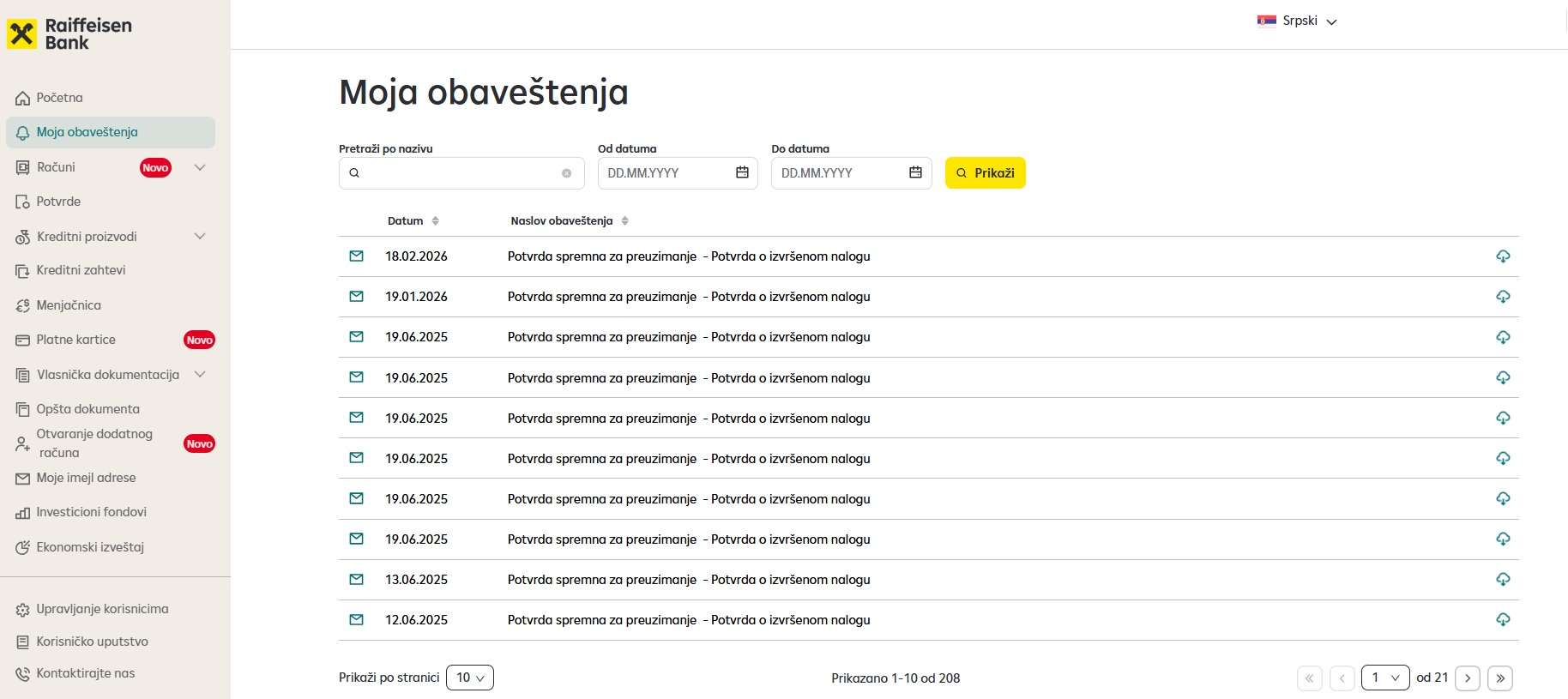1568x699 pixels.
Task: Expand the Računi menu chevron
Action: tap(200, 167)
